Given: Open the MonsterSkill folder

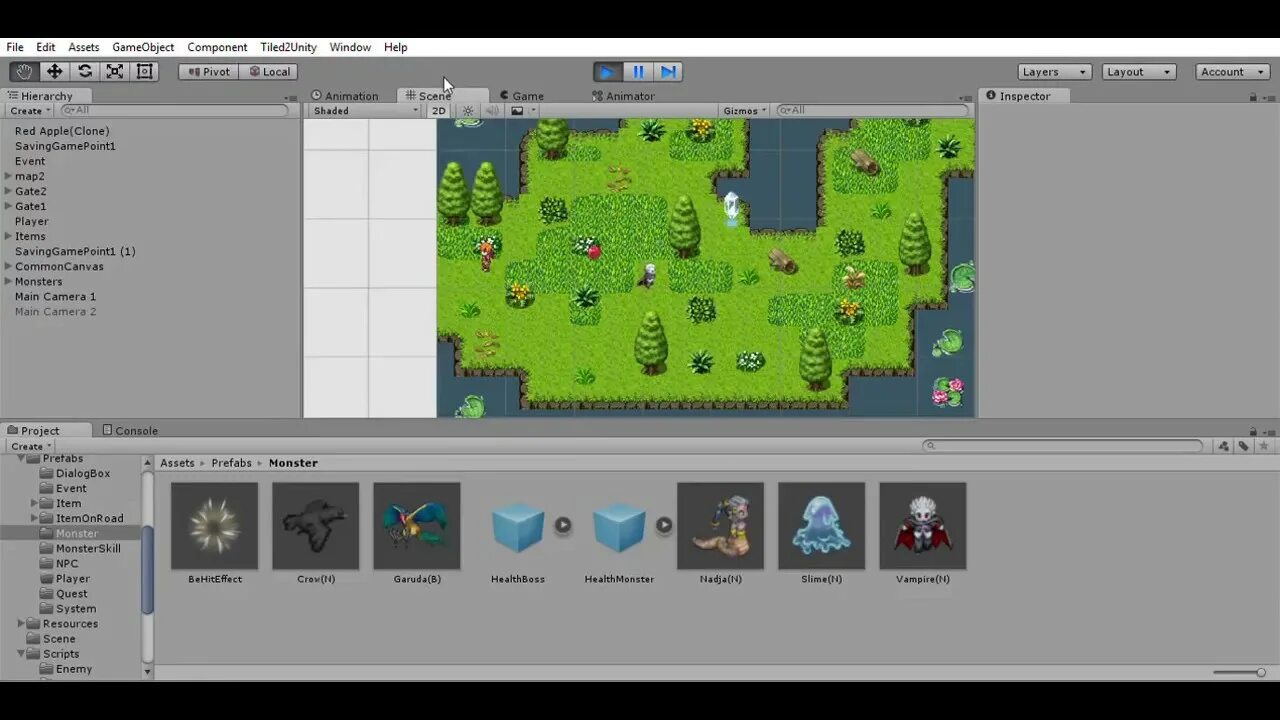Looking at the screenshot, I should [x=88, y=548].
